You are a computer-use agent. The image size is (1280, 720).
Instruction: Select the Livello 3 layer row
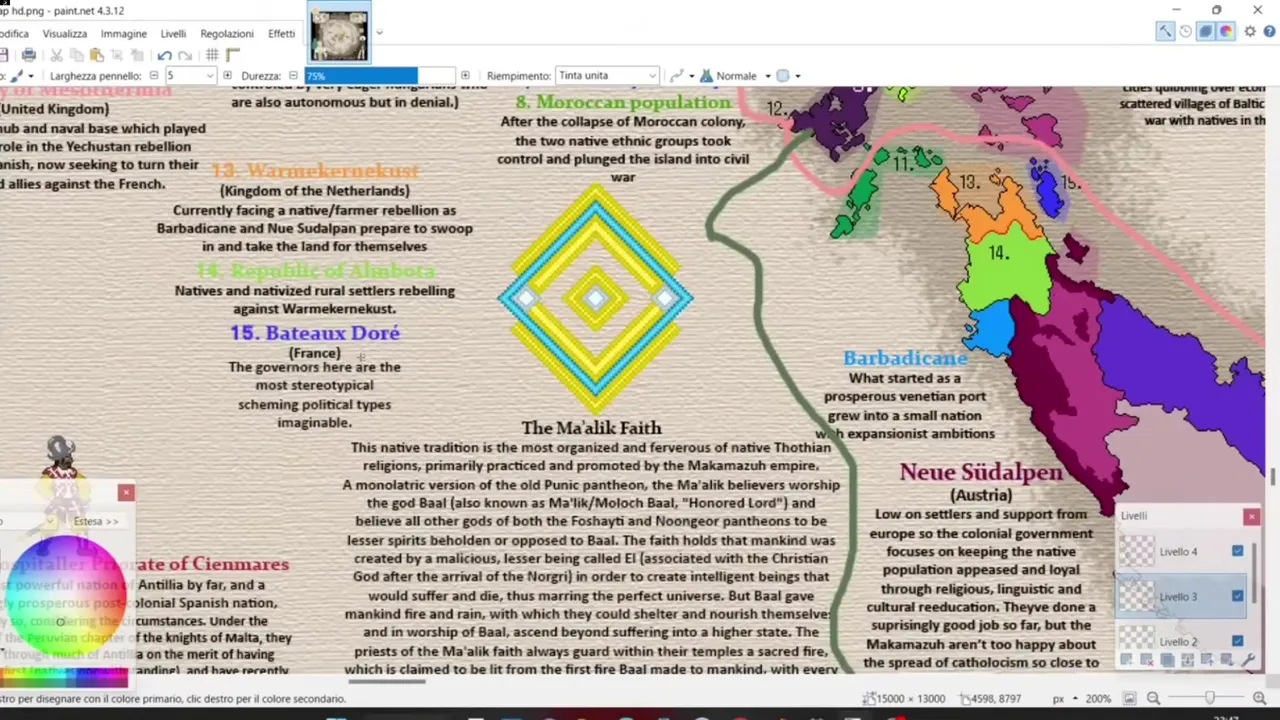click(x=1182, y=596)
